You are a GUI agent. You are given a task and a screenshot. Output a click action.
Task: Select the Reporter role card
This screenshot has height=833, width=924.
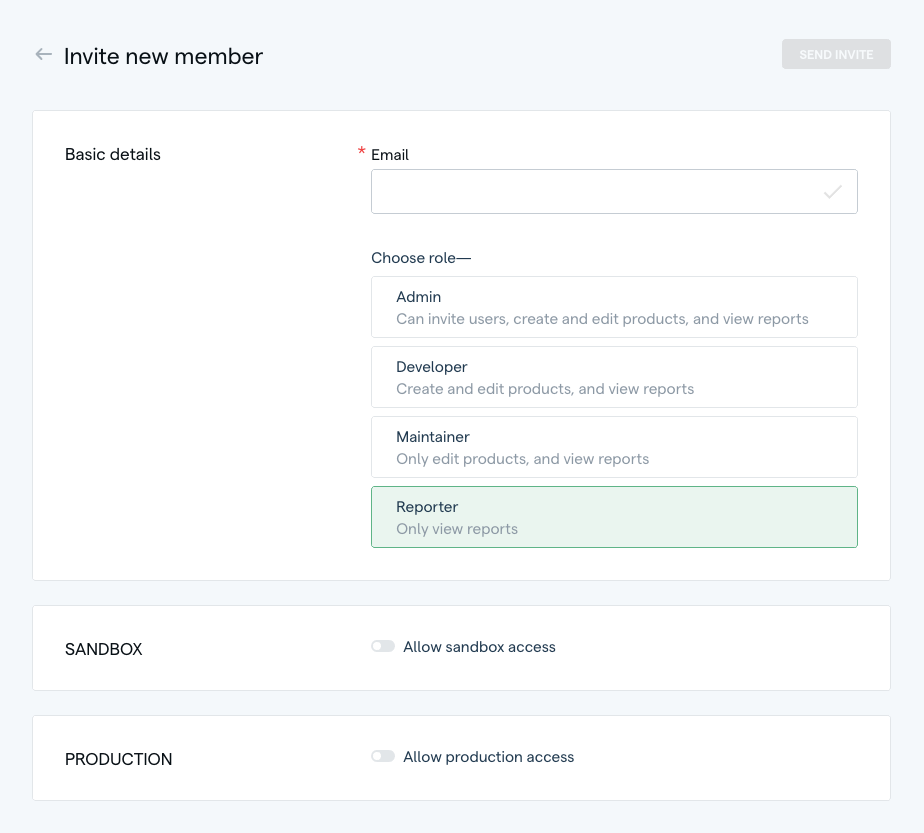pyautogui.click(x=614, y=517)
